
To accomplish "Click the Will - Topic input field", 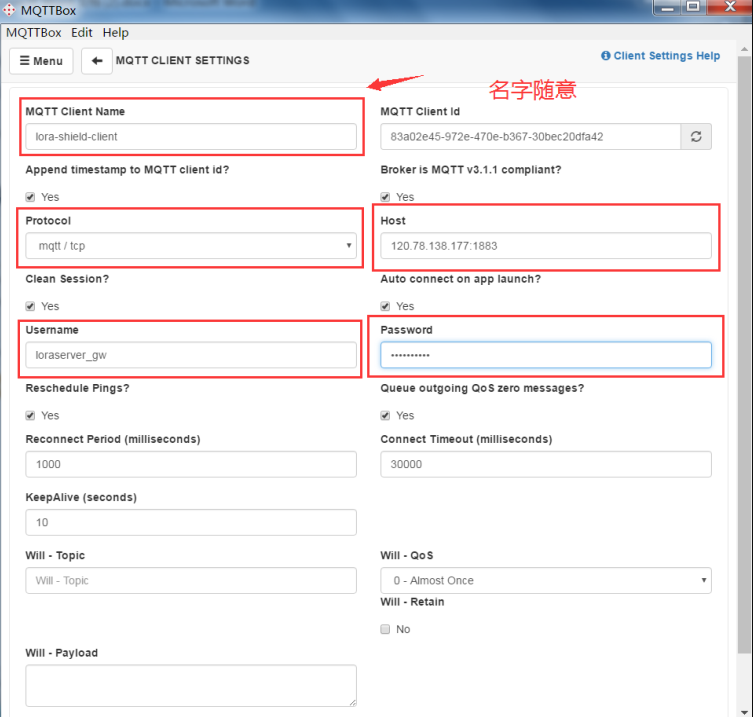I will (x=191, y=581).
